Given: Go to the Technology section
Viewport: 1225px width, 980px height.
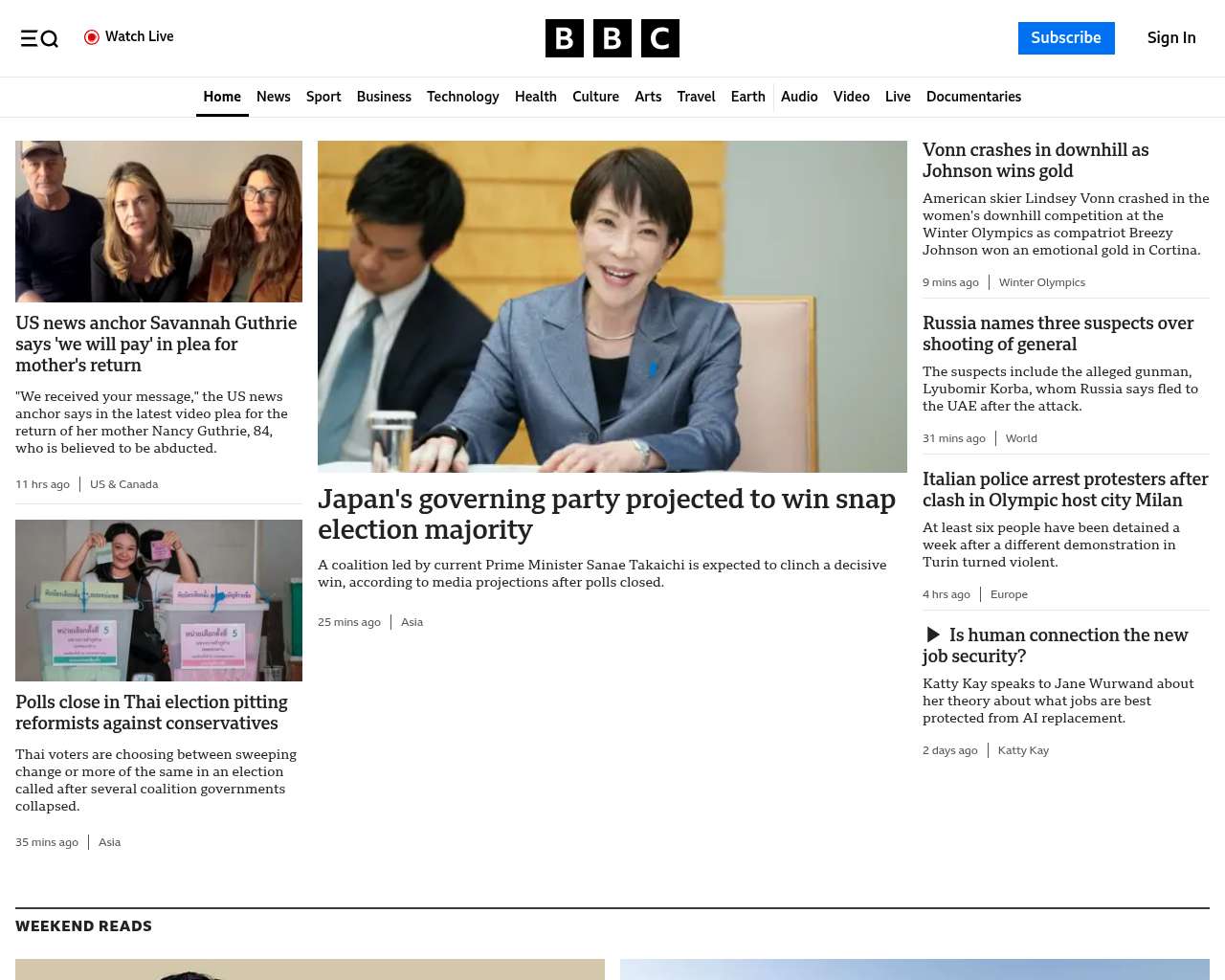Looking at the screenshot, I should tap(462, 97).
